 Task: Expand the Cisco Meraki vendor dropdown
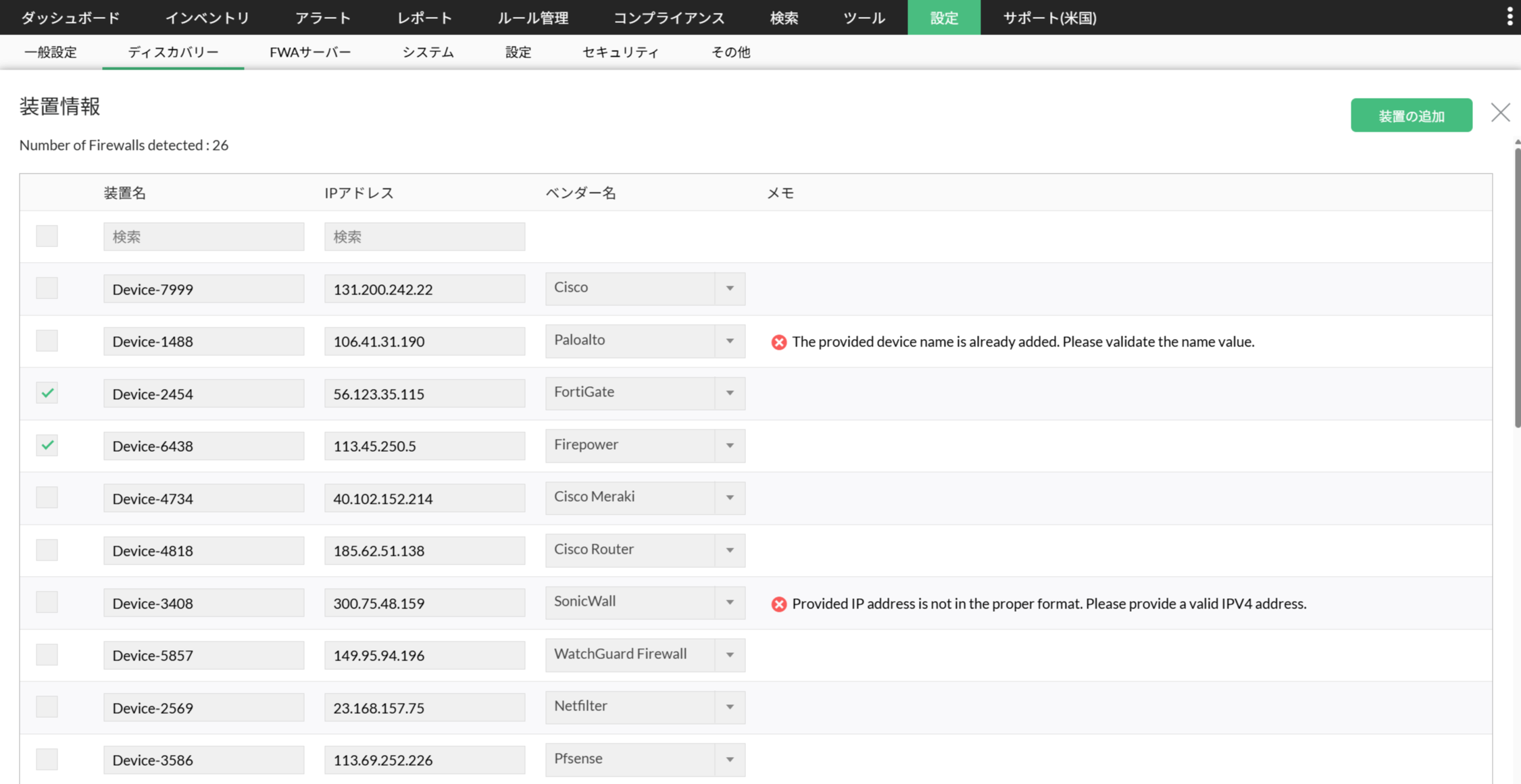(x=645, y=498)
